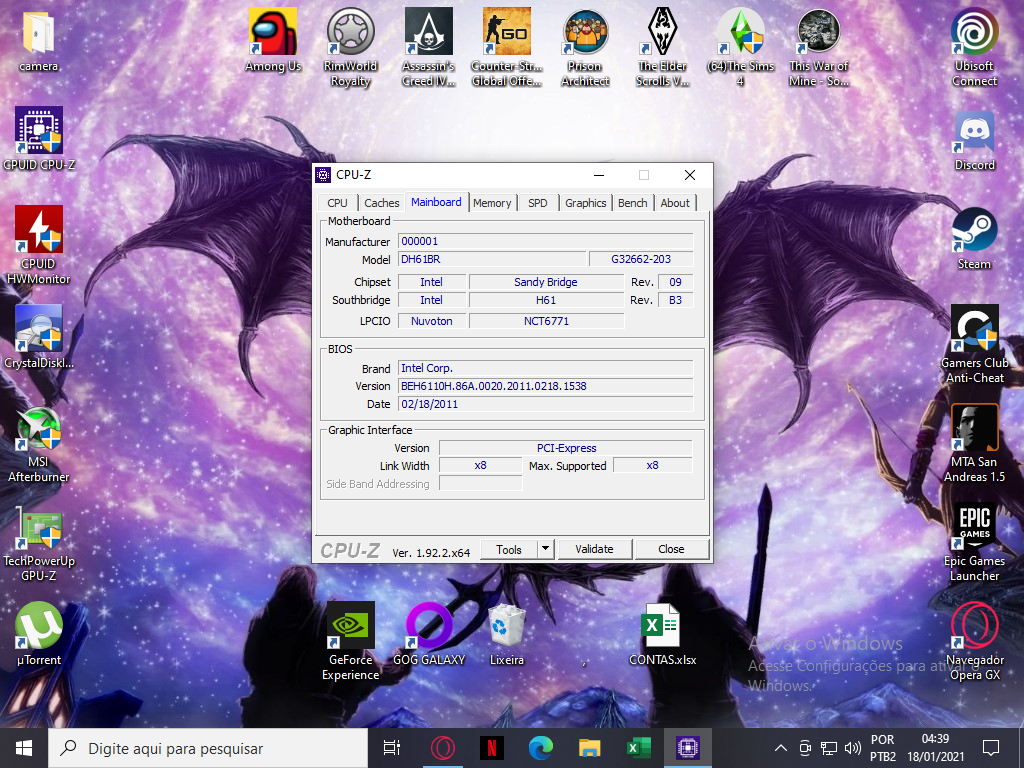Launch Opera GX browser desktop icon

click(974, 642)
